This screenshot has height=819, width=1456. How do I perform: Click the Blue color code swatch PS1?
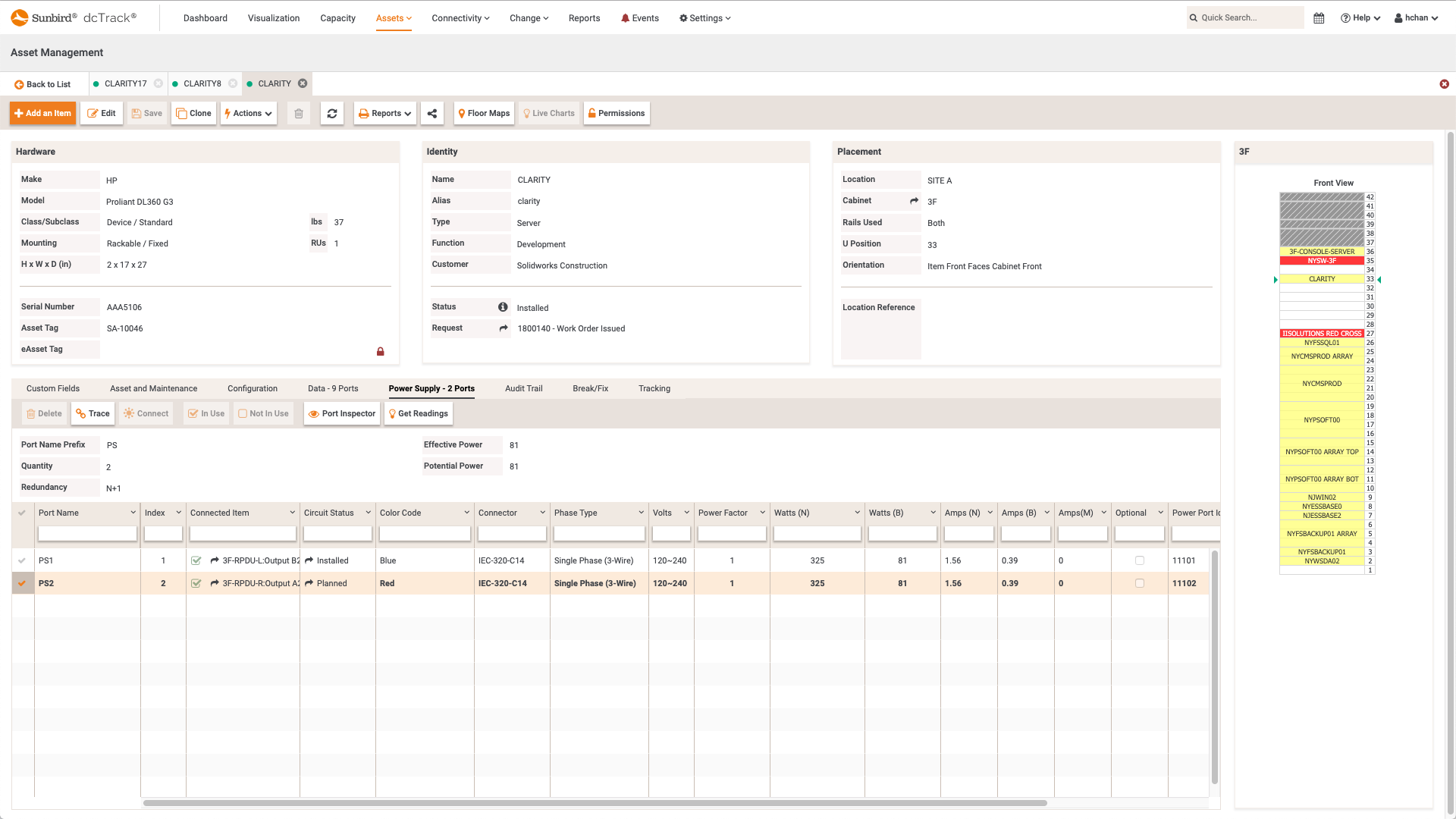tap(388, 560)
